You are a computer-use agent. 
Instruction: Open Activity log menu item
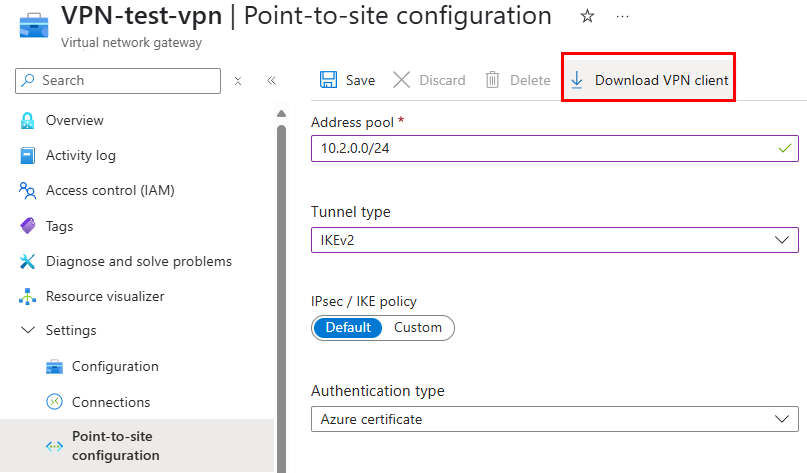[81, 155]
